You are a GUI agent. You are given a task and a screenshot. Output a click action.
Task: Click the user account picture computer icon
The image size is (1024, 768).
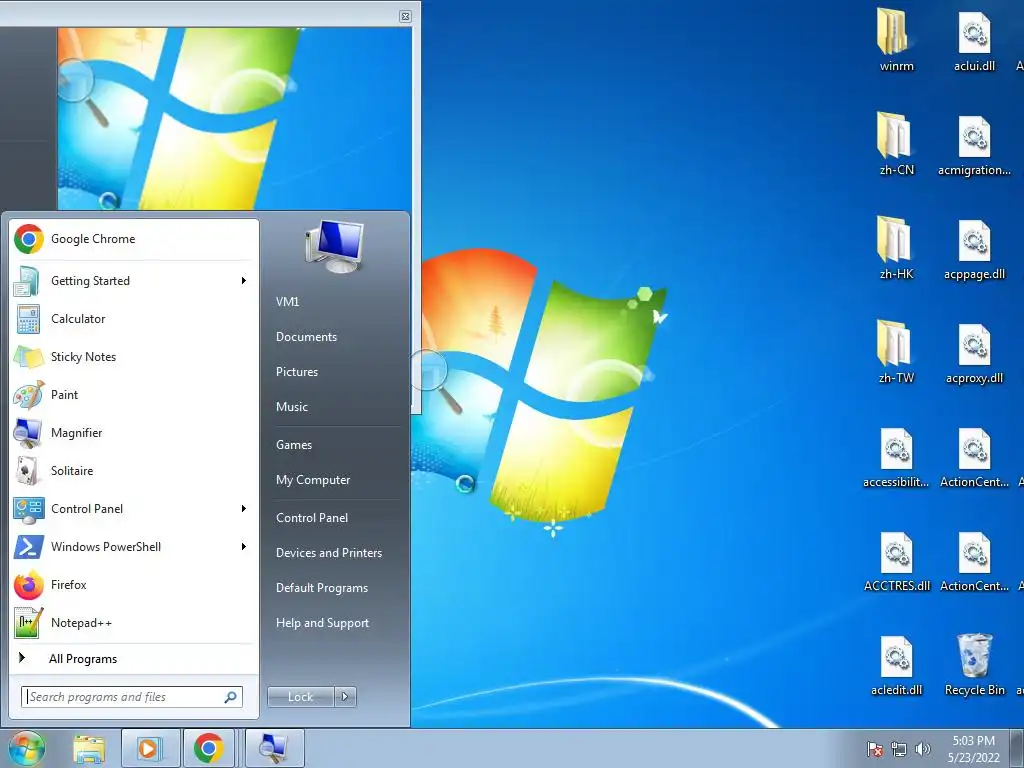pos(334,247)
